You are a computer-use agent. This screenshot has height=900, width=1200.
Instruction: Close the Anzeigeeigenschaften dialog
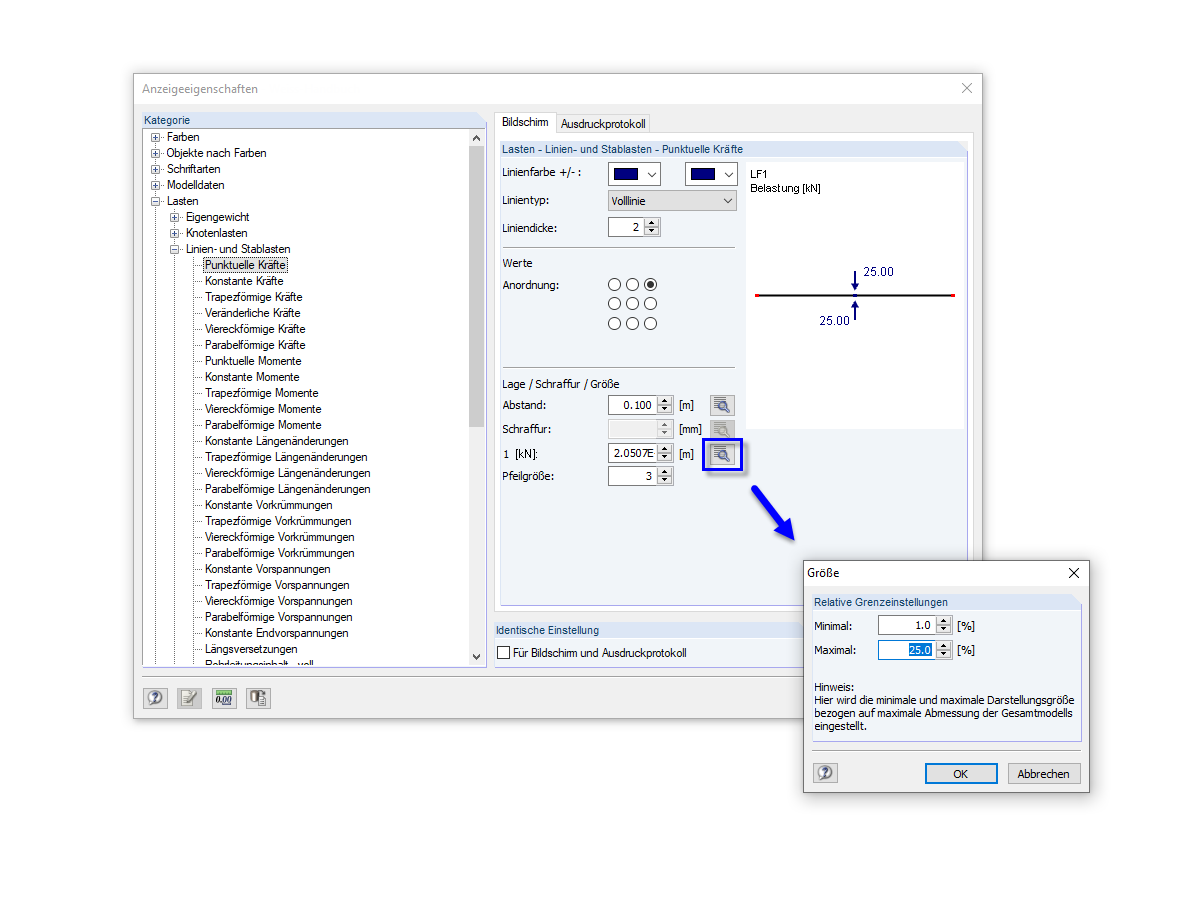(966, 88)
